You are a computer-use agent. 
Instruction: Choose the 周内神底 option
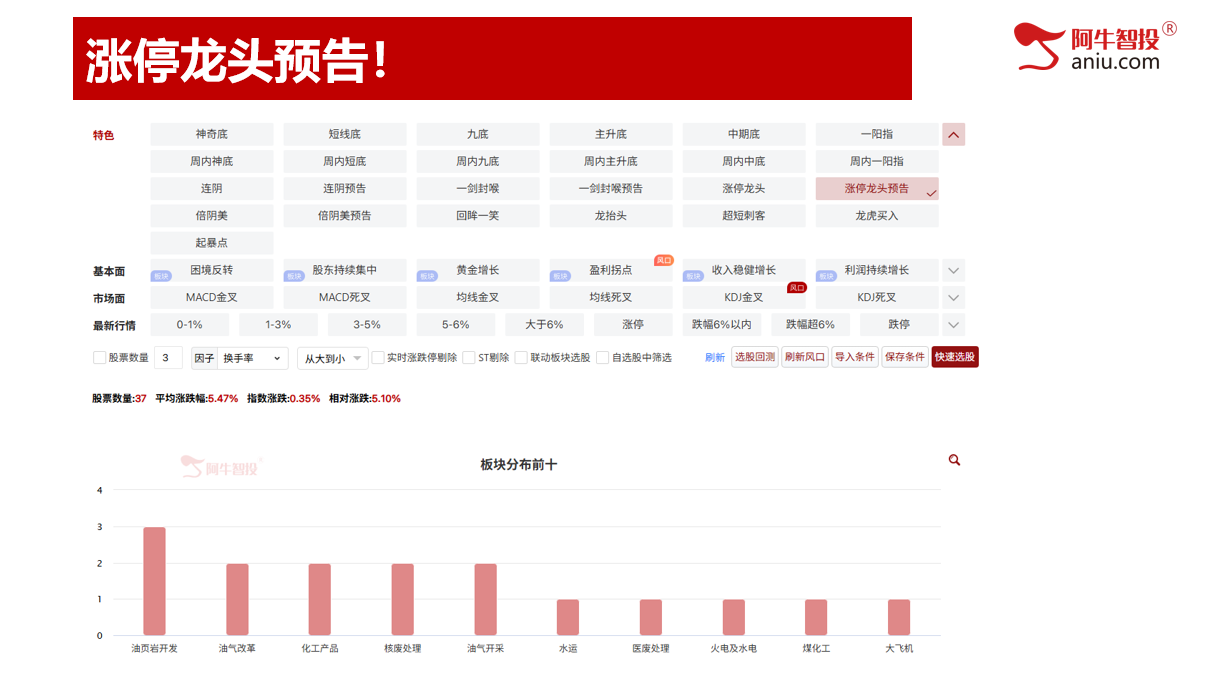(212, 161)
